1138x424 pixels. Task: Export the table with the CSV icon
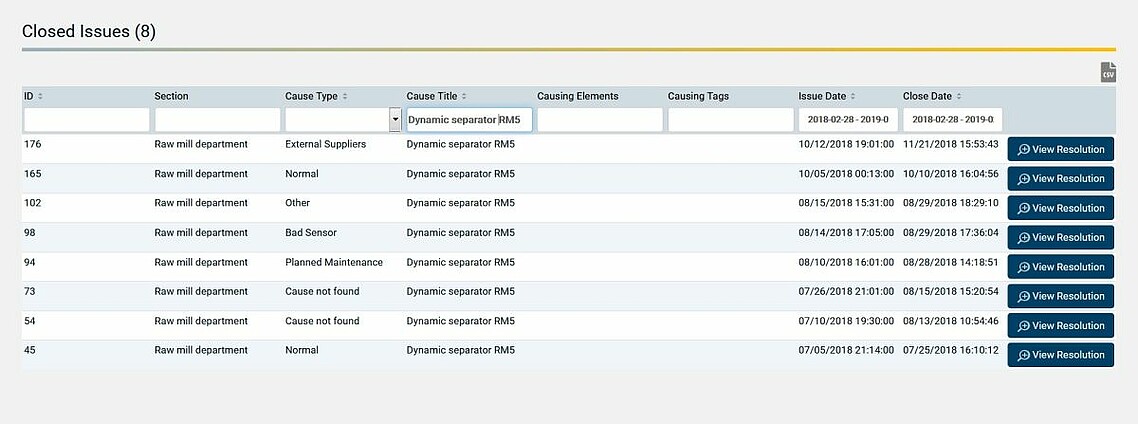tap(1108, 72)
